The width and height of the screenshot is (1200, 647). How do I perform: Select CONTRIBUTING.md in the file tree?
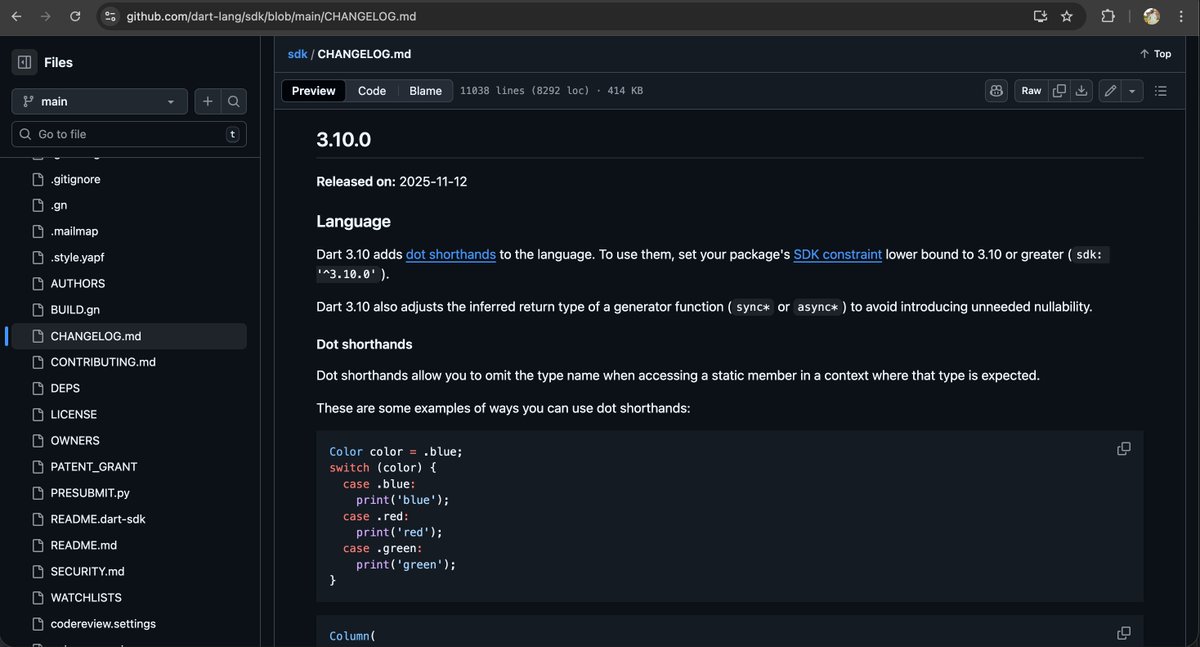(x=105, y=362)
